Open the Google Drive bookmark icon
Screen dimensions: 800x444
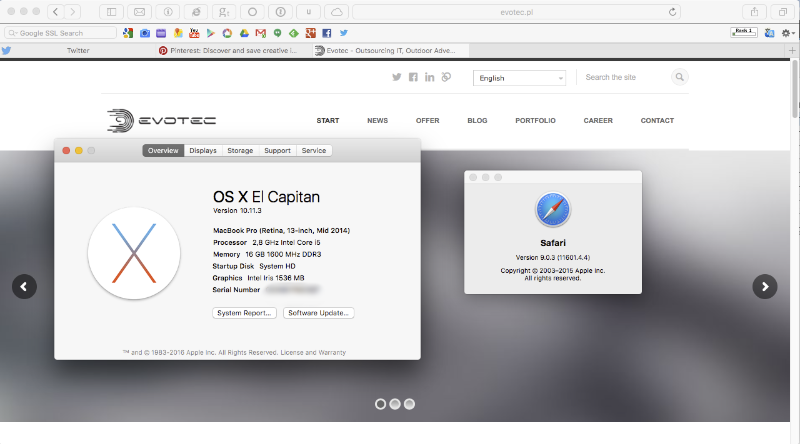(x=244, y=33)
